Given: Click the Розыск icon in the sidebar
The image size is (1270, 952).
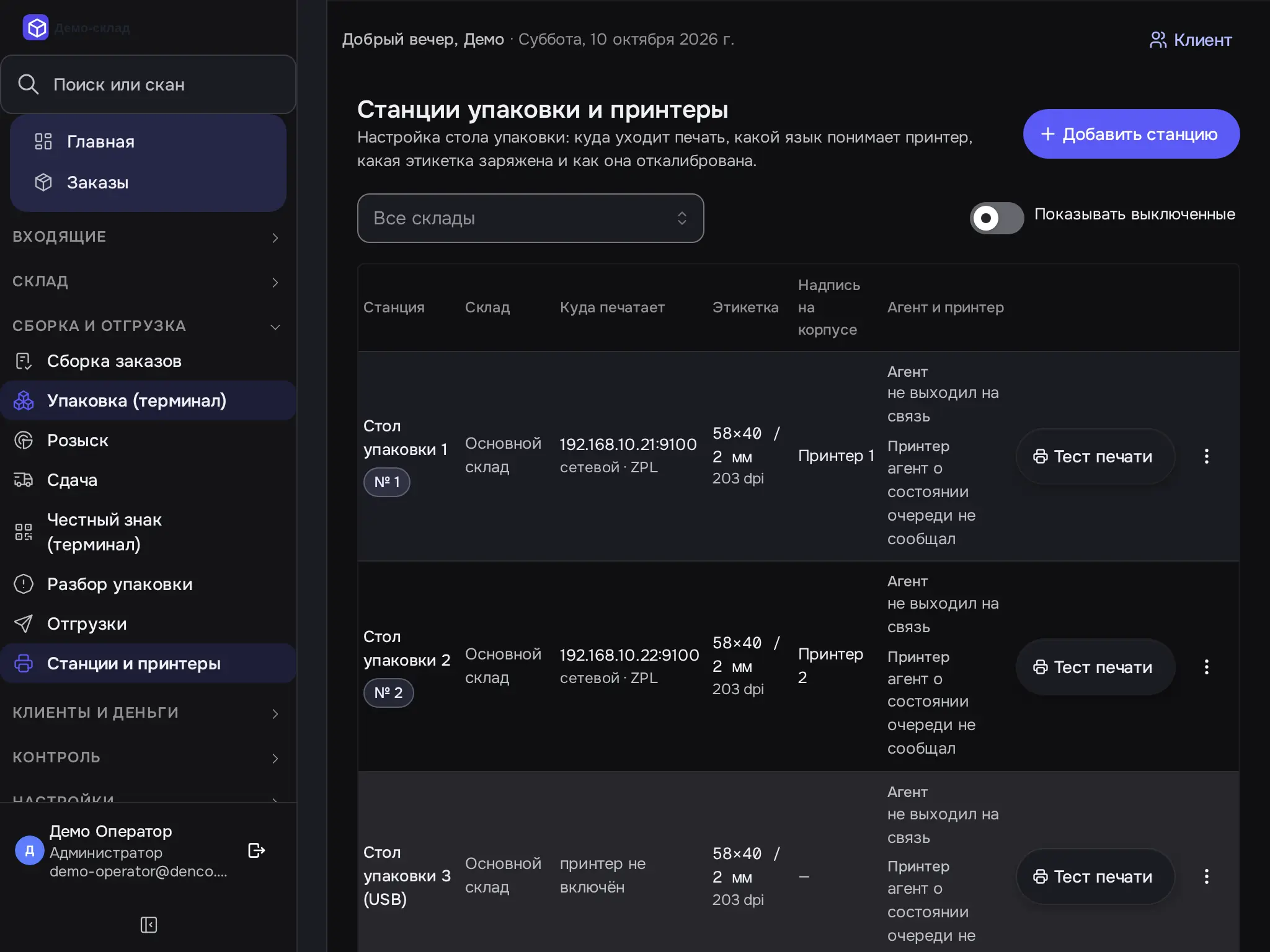Looking at the screenshot, I should (x=24, y=441).
